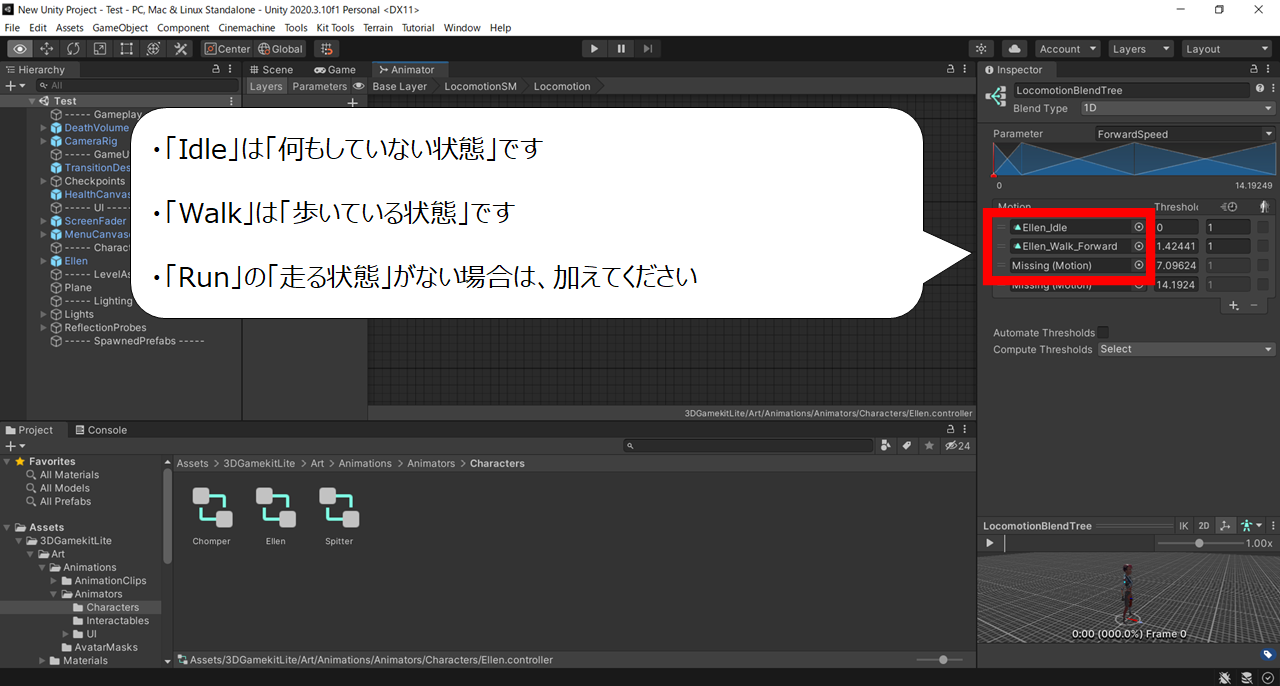Open the Window menu
Image resolution: width=1280 pixels, height=686 pixels.
462,28
